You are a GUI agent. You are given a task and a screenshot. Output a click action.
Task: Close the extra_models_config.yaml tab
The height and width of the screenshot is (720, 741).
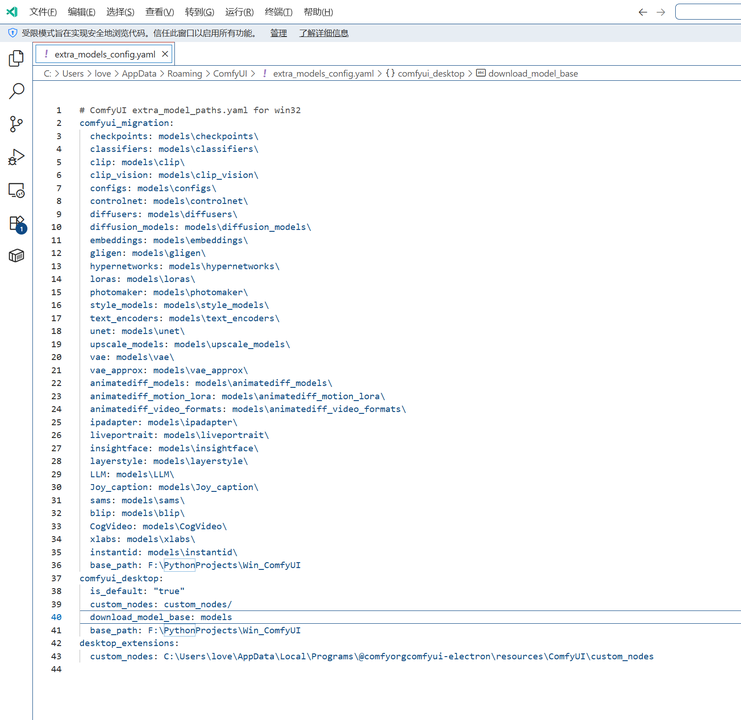point(165,54)
